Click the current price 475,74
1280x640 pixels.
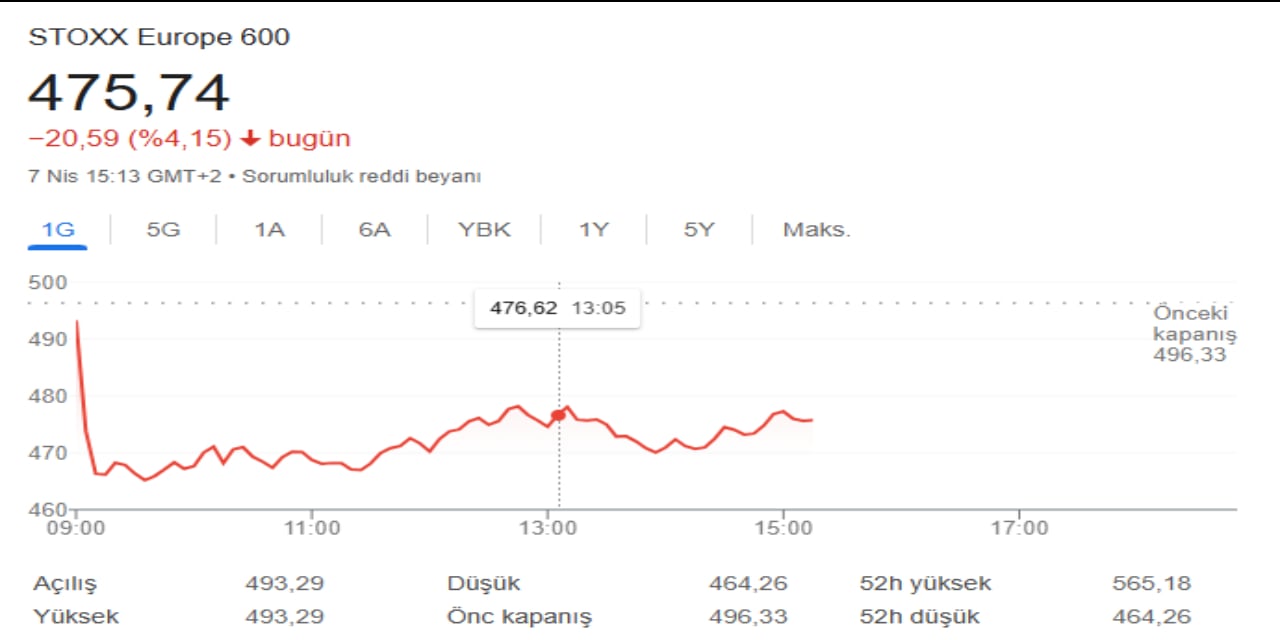(x=128, y=93)
